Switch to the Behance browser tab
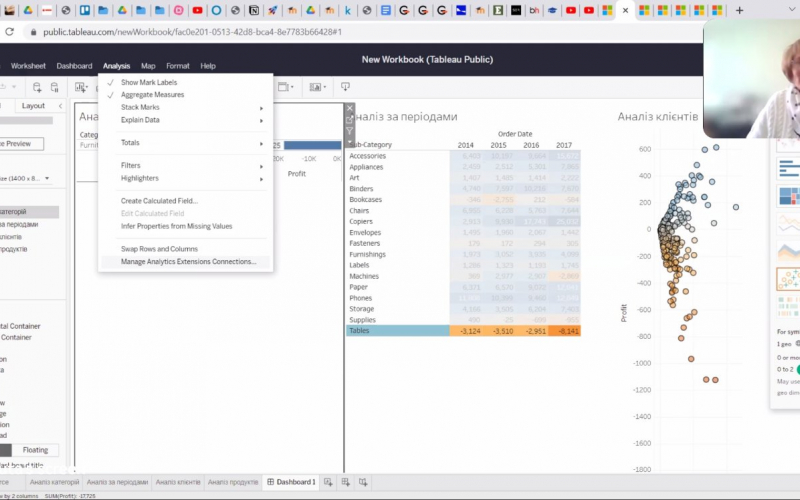 coord(534,10)
